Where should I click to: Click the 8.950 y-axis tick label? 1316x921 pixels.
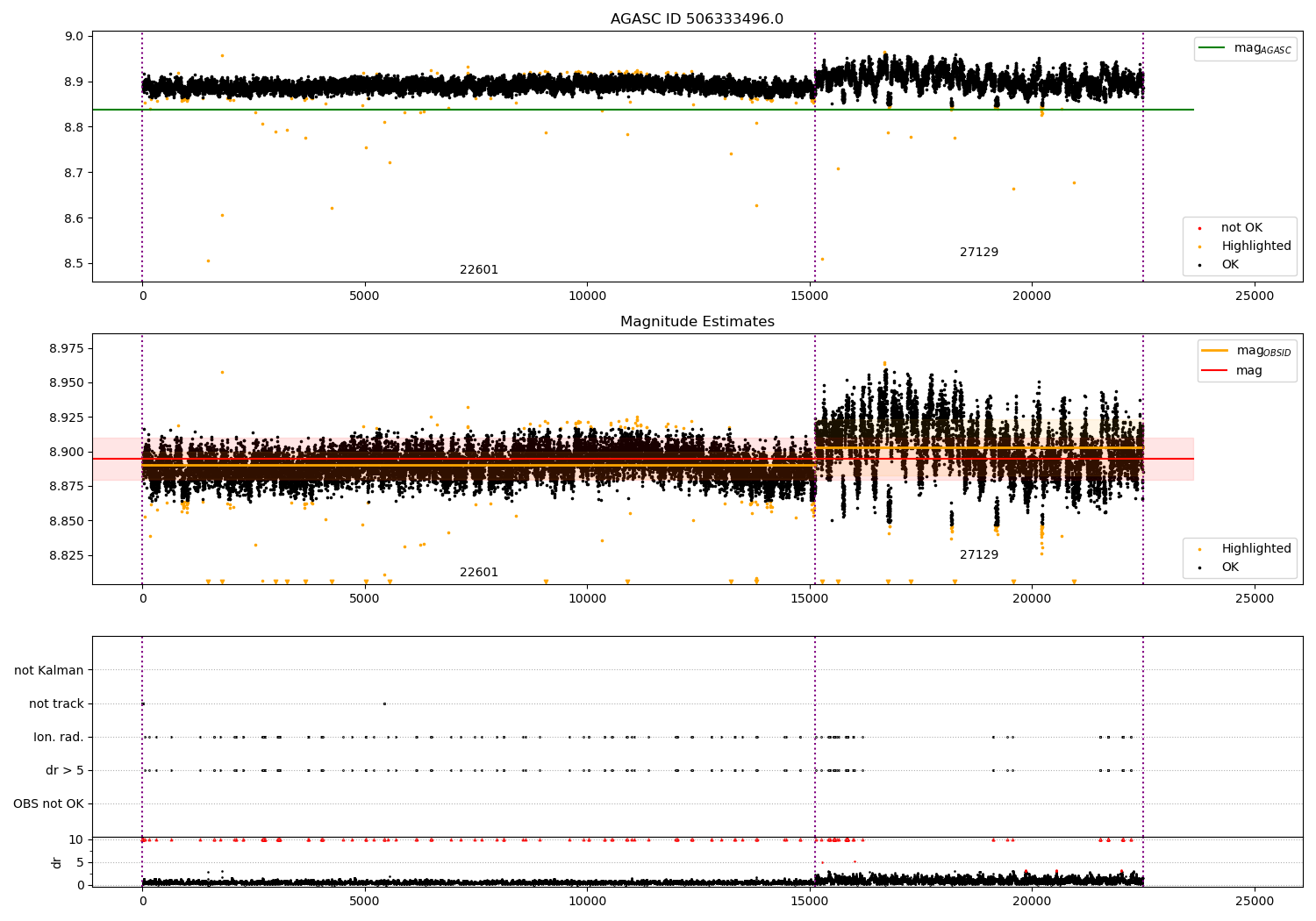click(67, 383)
